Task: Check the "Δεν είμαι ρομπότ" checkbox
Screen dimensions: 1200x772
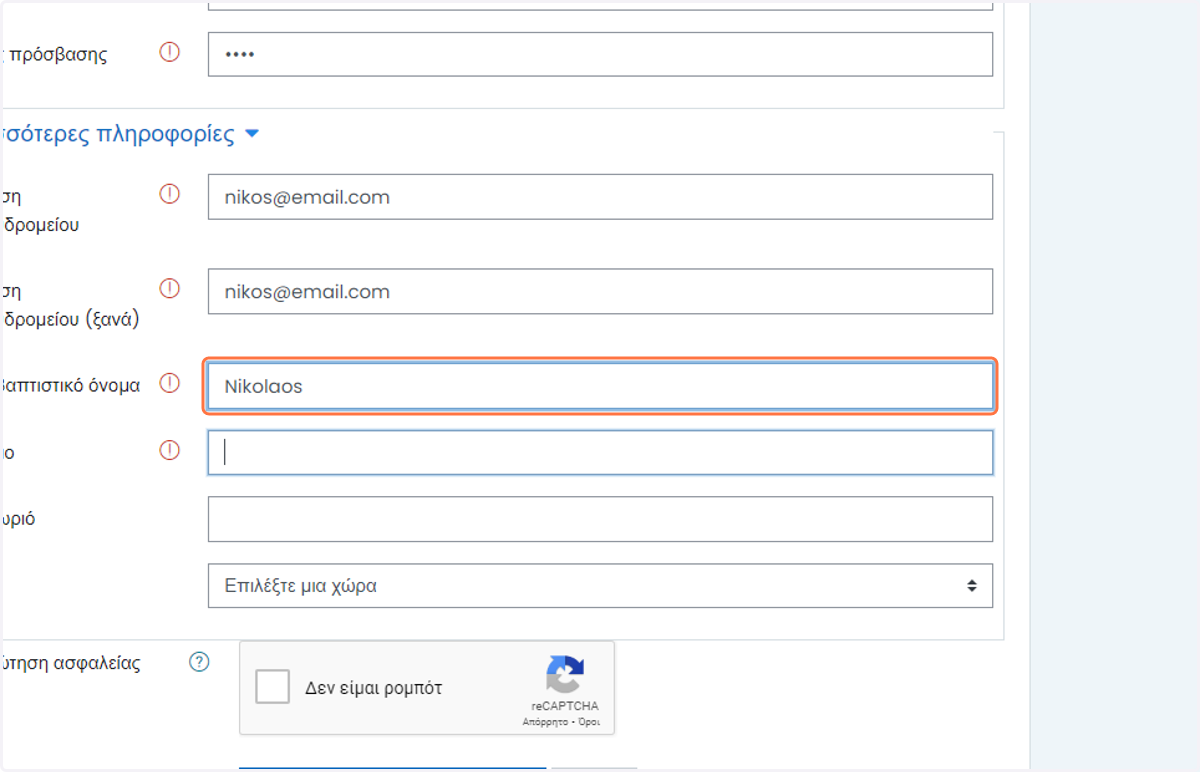Action: (x=273, y=687)
